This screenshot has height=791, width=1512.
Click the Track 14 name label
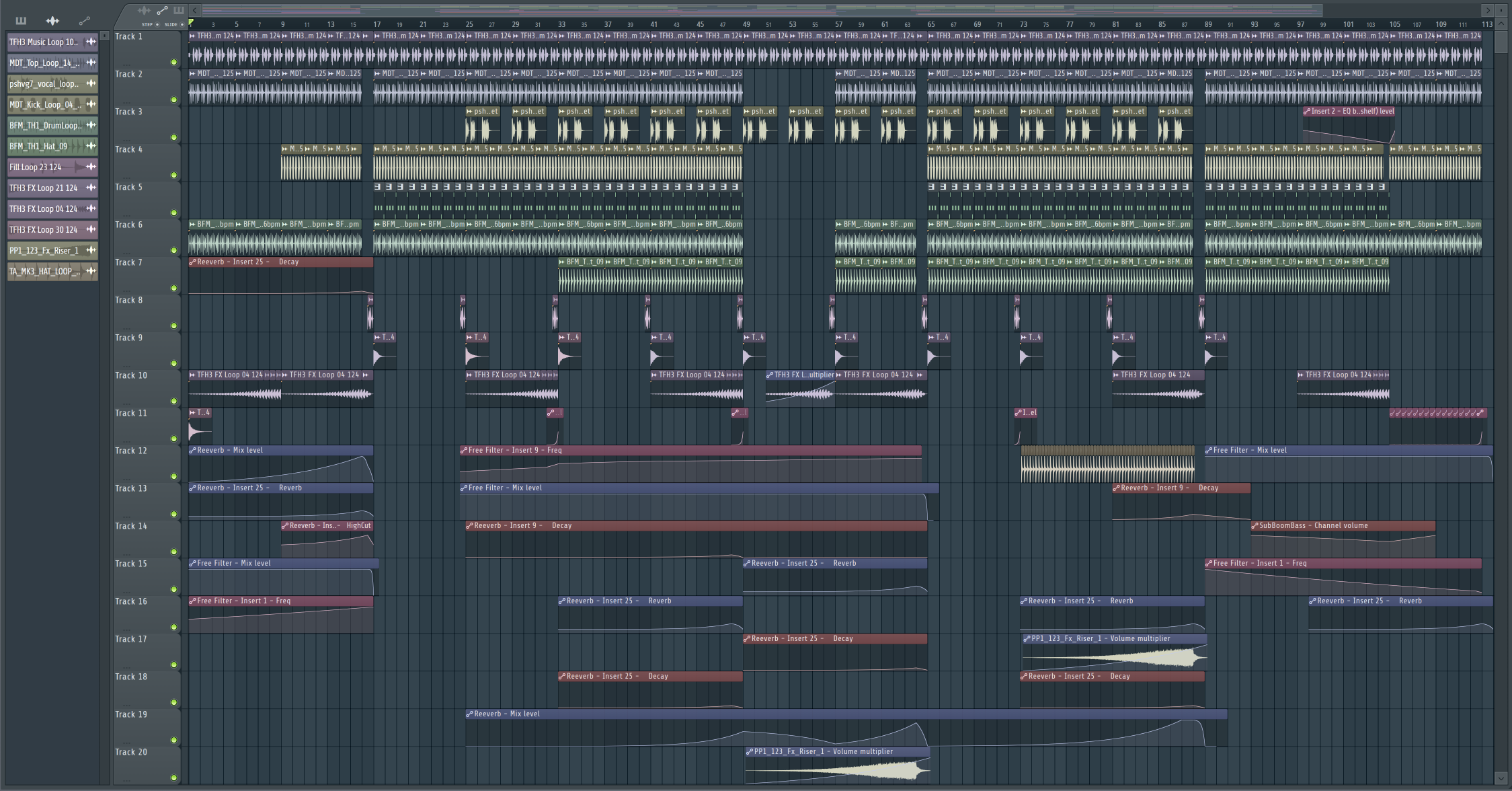pyautogui.click(x=130, y=526)
